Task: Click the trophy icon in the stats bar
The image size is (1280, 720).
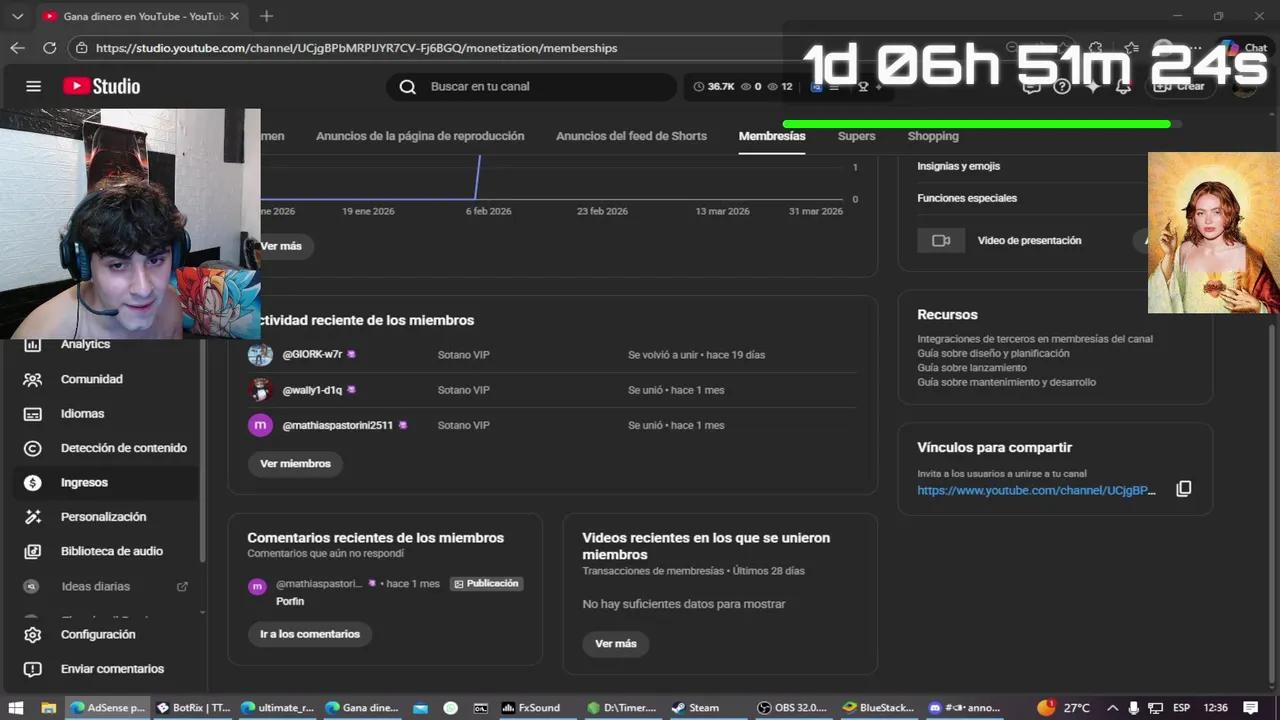Action: 863,87
